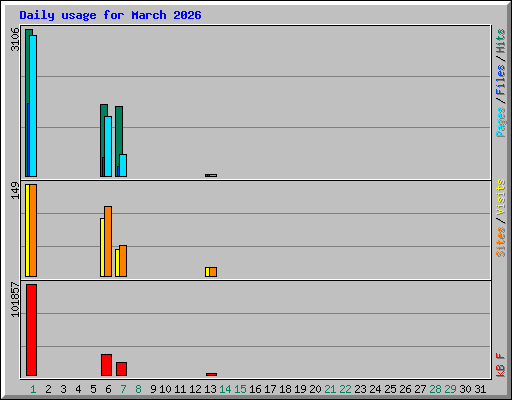Click day label 20 on x-axis
The image size is (512, 400).
(x=315, y=389)
